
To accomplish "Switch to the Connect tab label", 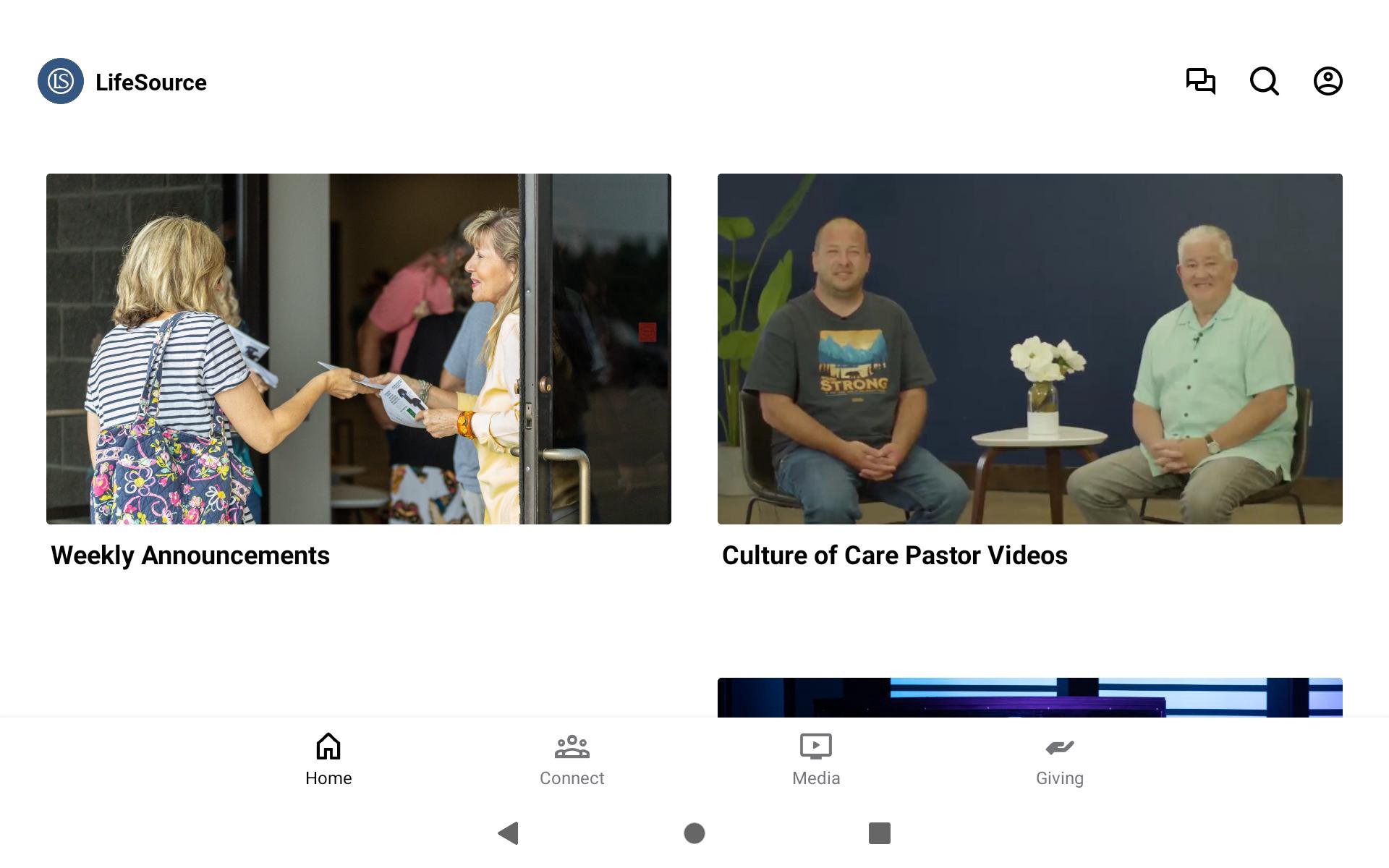I will pos(572,778).
